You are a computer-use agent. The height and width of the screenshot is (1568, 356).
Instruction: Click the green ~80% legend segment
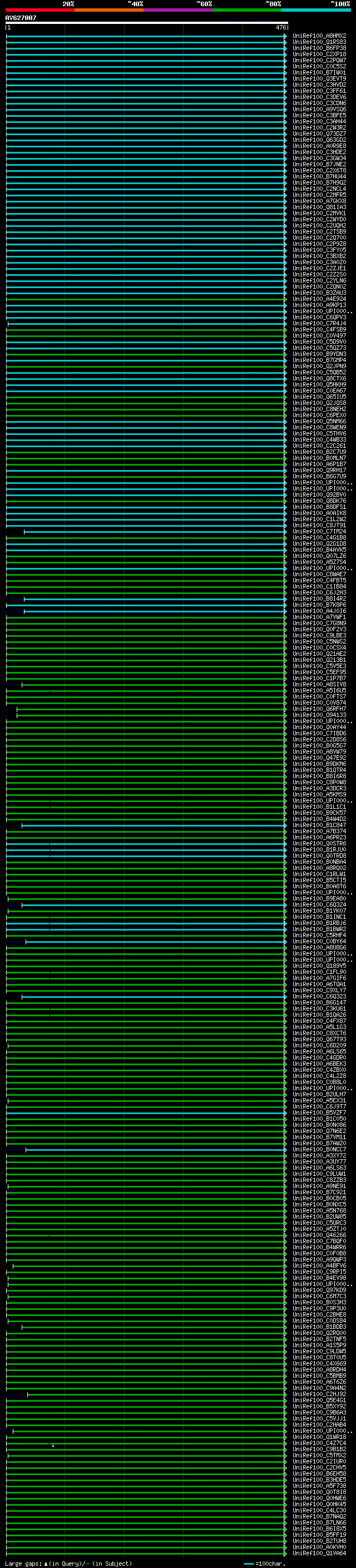(x=247, y=10)
